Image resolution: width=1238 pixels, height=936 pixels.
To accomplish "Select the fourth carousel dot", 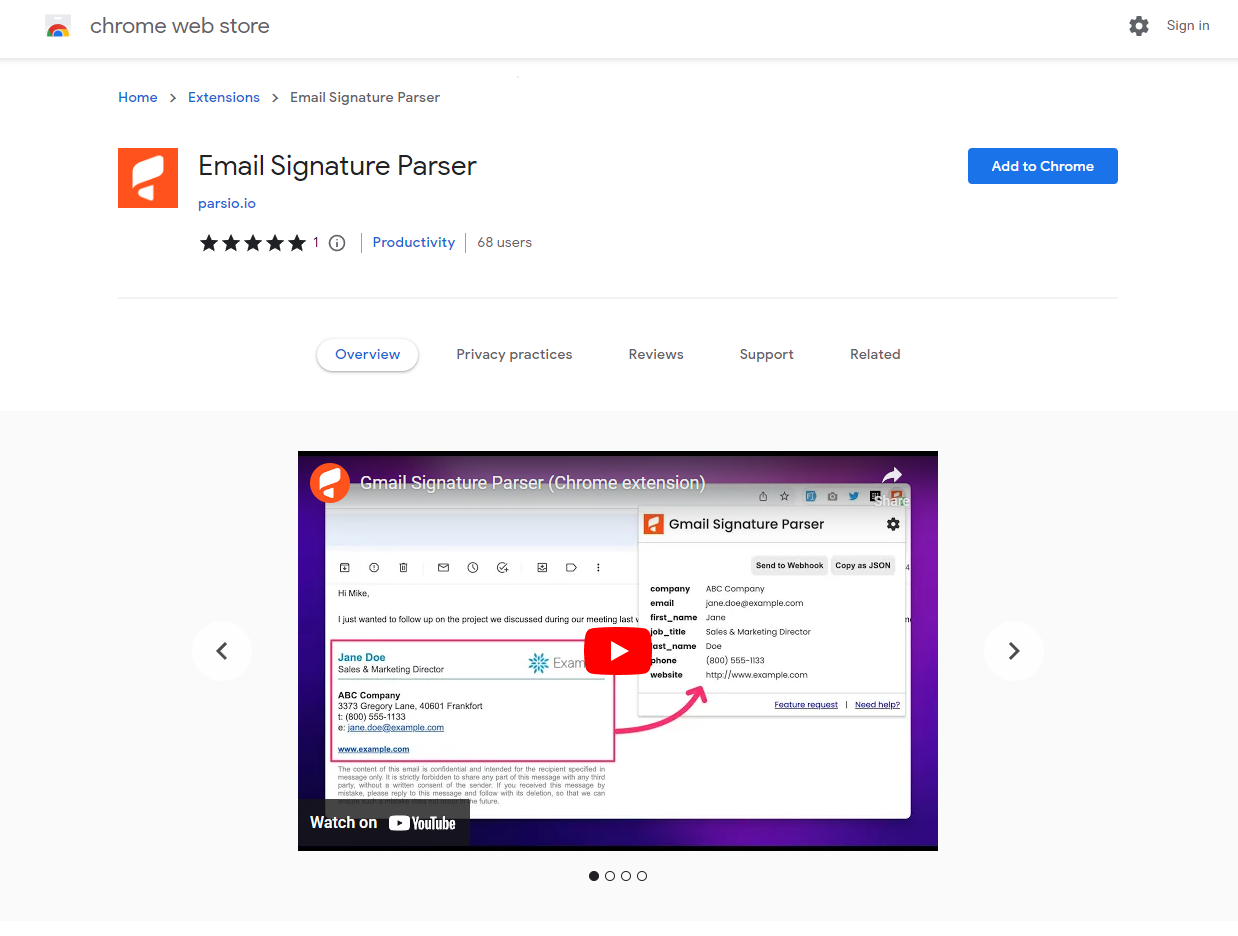I will (642, 875).
